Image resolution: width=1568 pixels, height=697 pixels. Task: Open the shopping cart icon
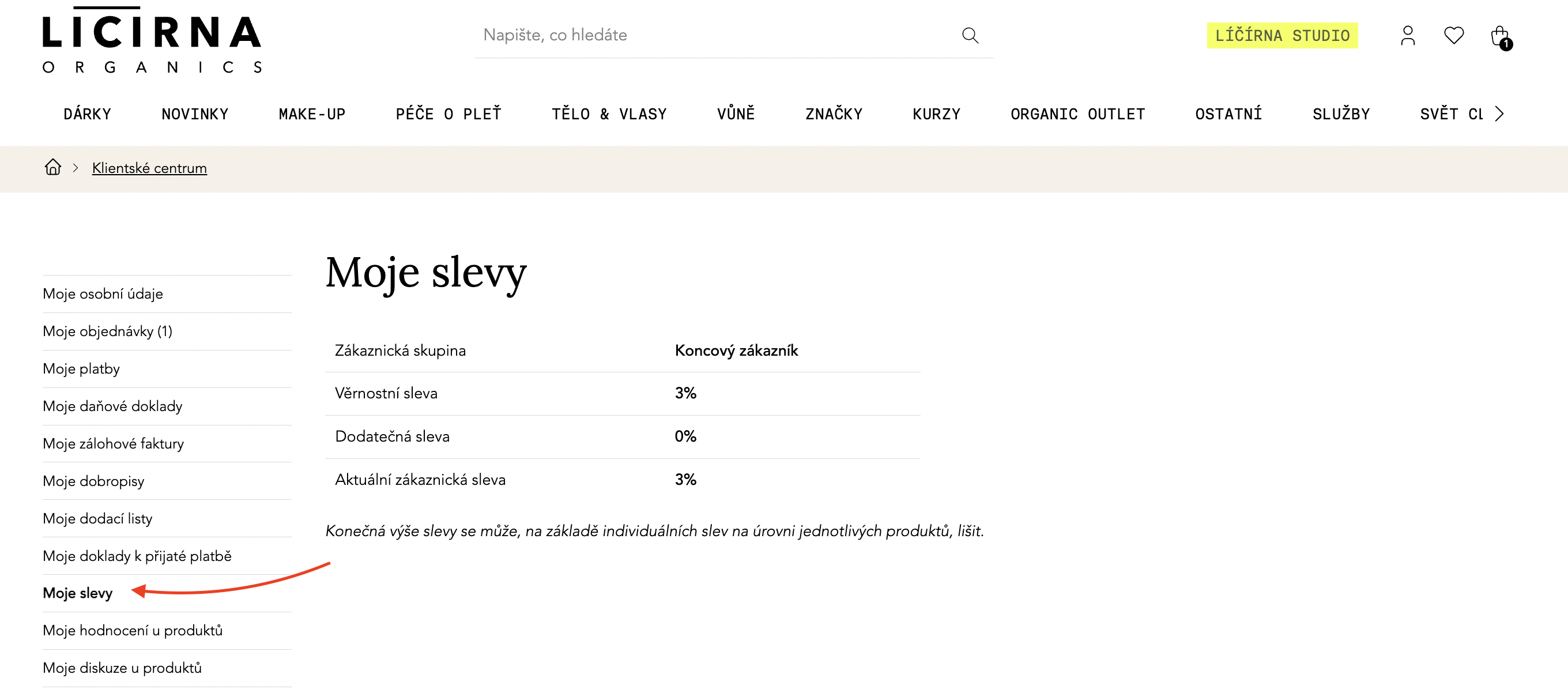point(1501,36)
